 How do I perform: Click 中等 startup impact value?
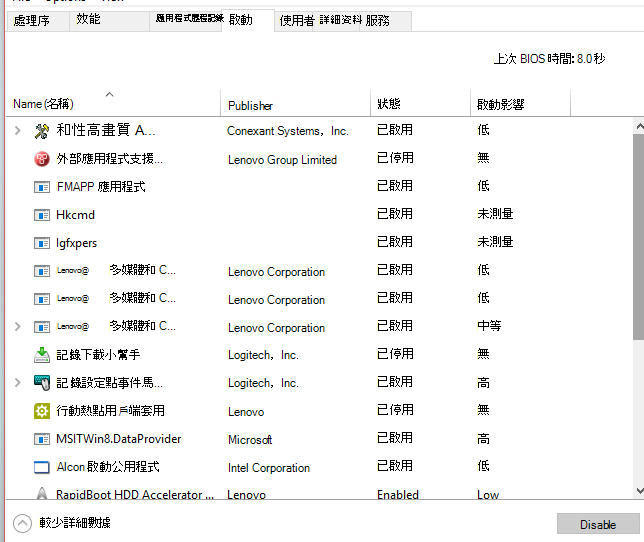click(x=489, y=326)
